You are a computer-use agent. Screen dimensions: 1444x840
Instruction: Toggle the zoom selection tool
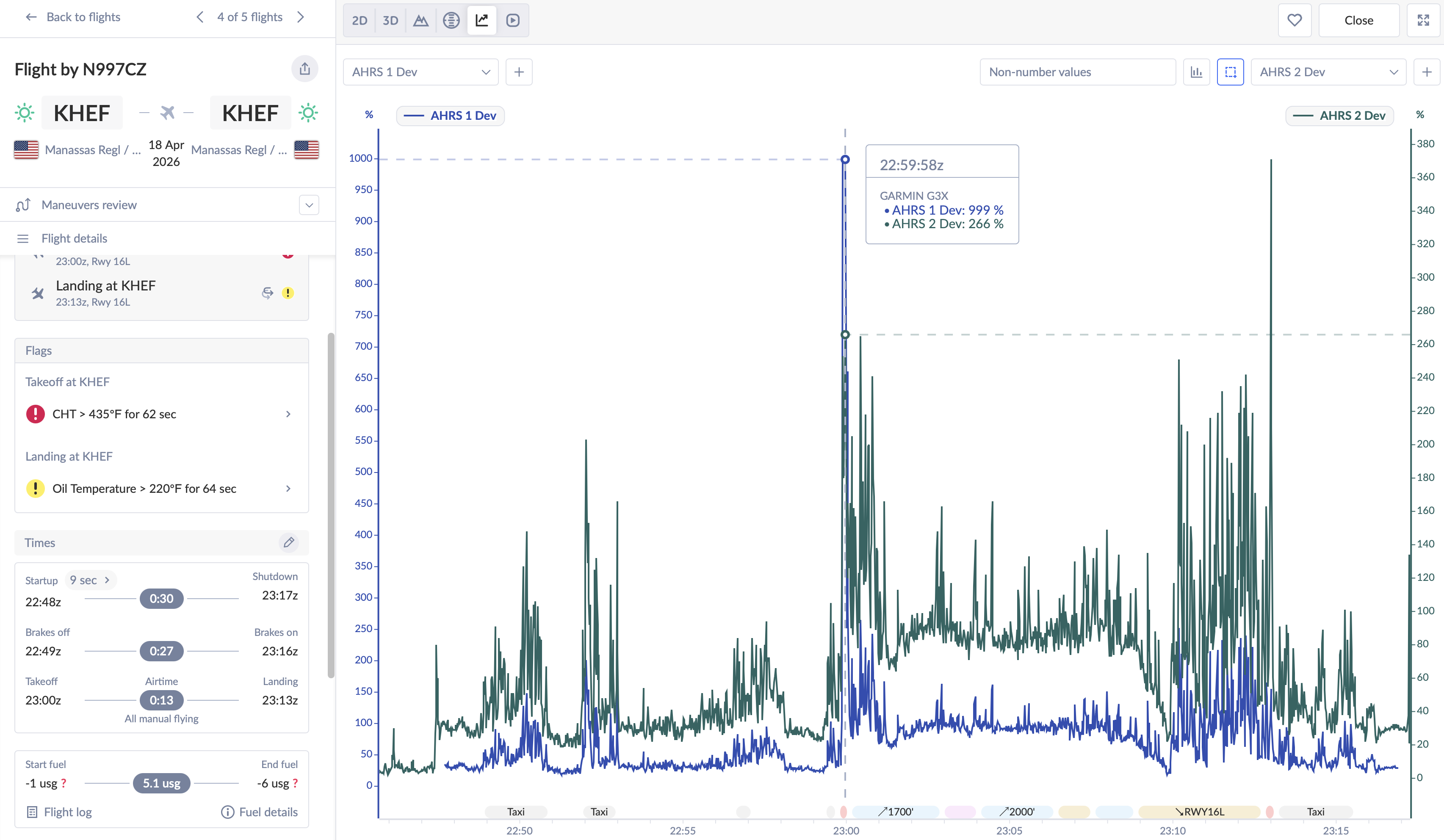pyautogui.click(x=1230, y=72)
